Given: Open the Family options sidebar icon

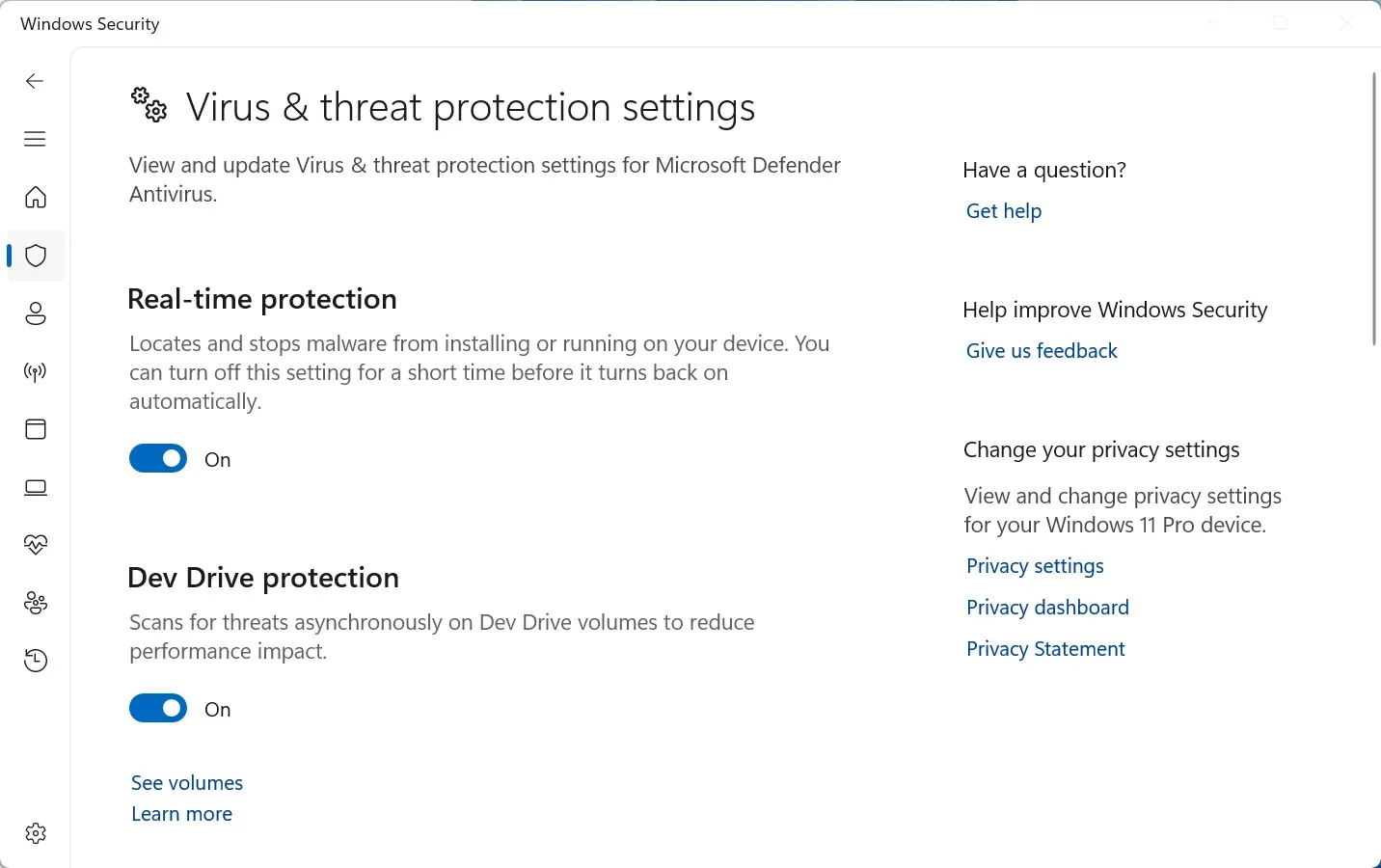Looking at the screenshot, I should pos(36,603).
